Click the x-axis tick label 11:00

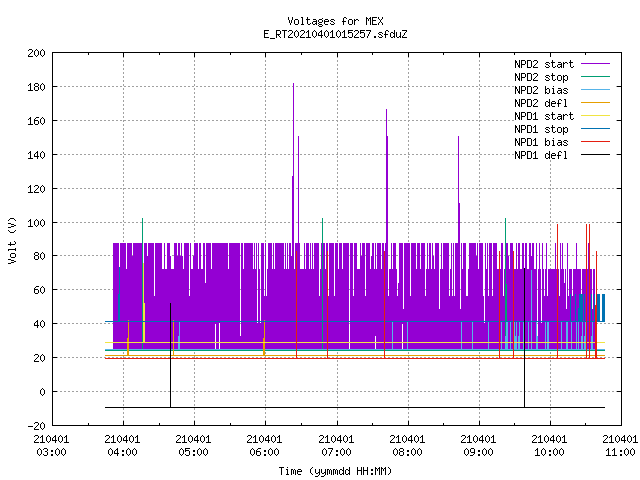coord(620,452)
